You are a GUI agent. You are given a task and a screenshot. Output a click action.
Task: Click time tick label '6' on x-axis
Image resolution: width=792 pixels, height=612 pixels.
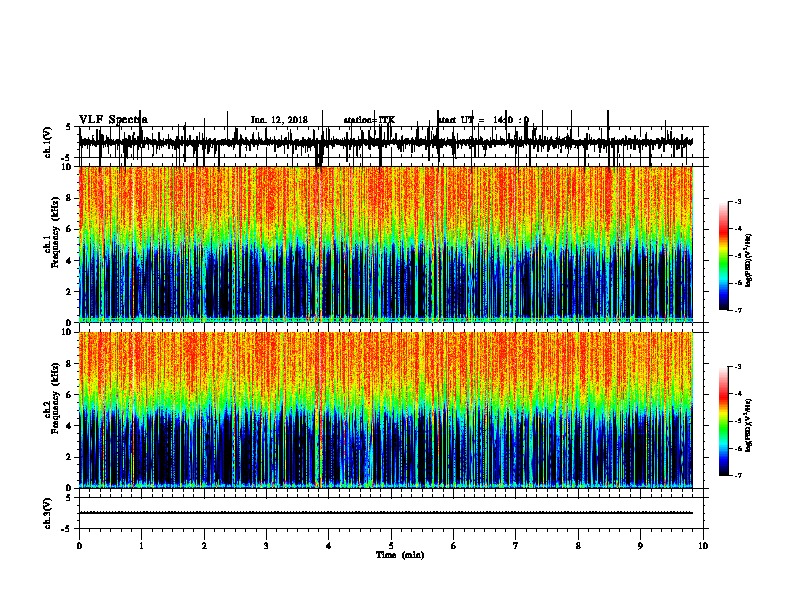[454, 546]
